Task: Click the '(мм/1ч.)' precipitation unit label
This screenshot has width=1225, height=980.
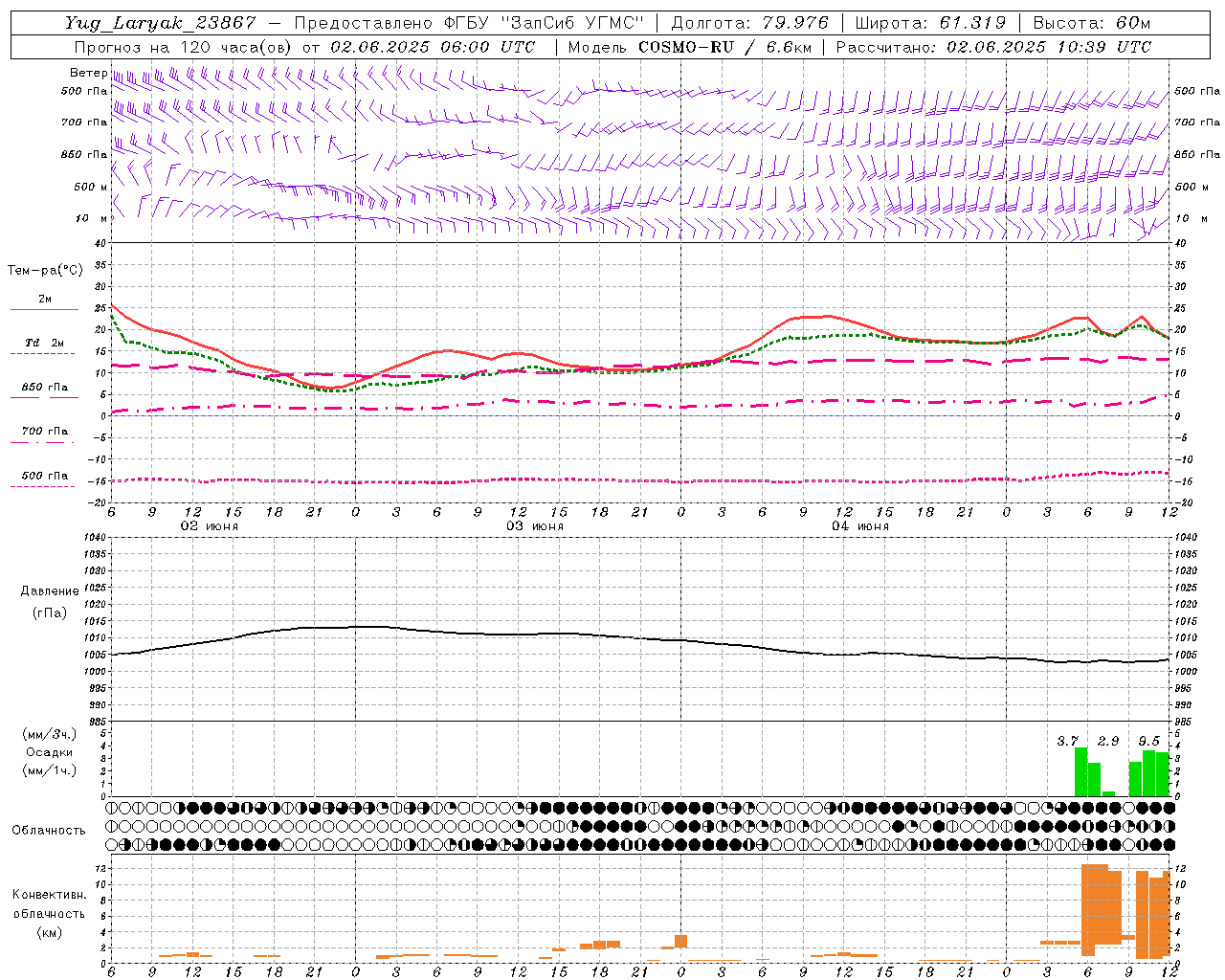Action: point(50,770)
